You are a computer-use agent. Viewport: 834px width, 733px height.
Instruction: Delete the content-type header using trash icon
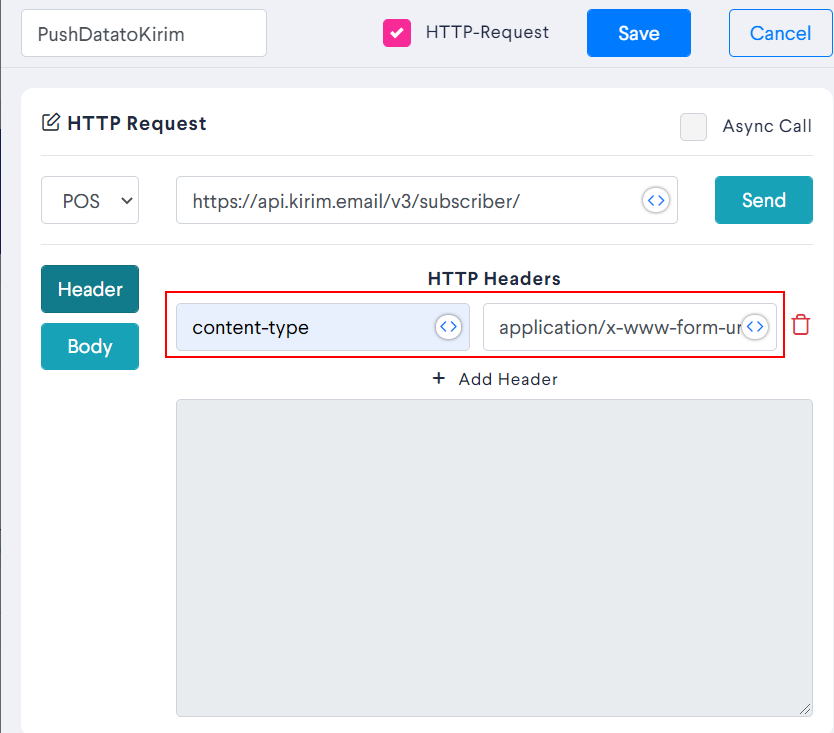[799, 324]
